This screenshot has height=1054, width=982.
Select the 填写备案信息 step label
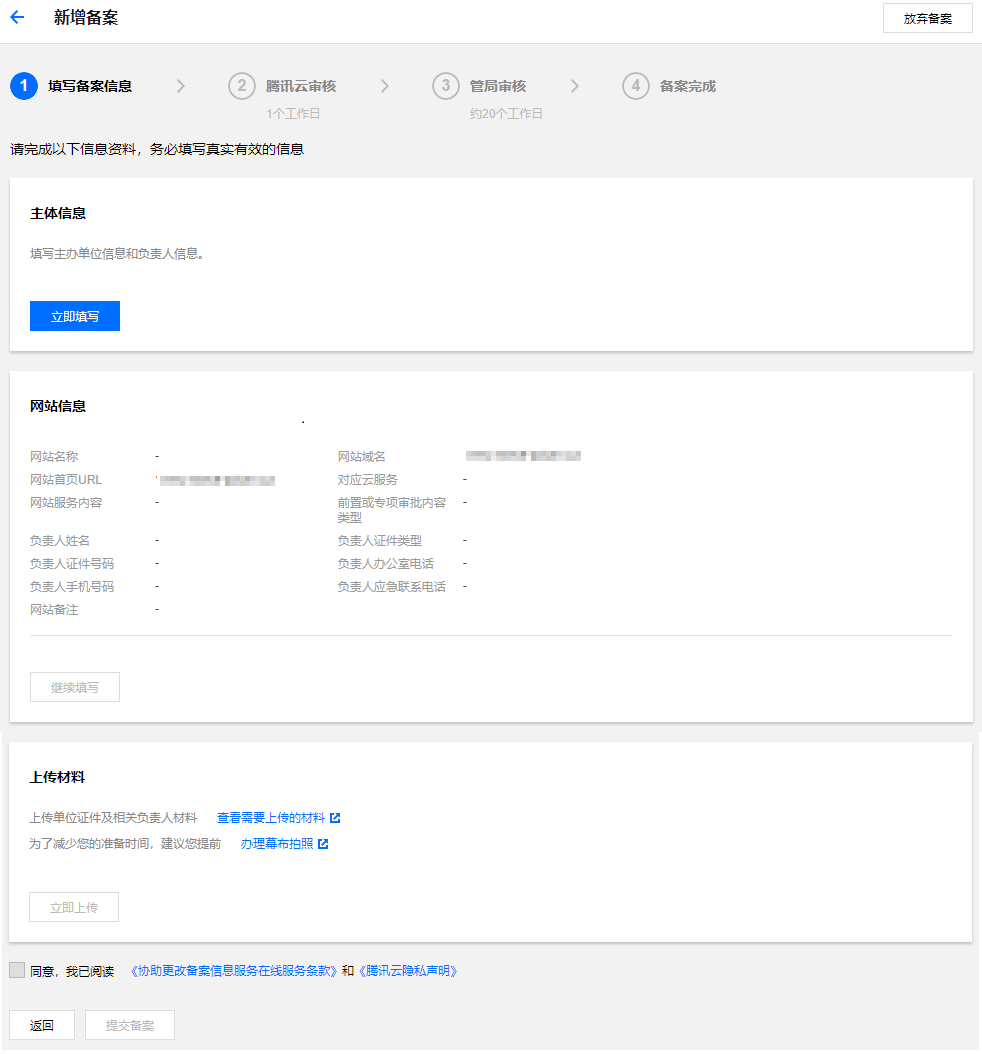90,86
